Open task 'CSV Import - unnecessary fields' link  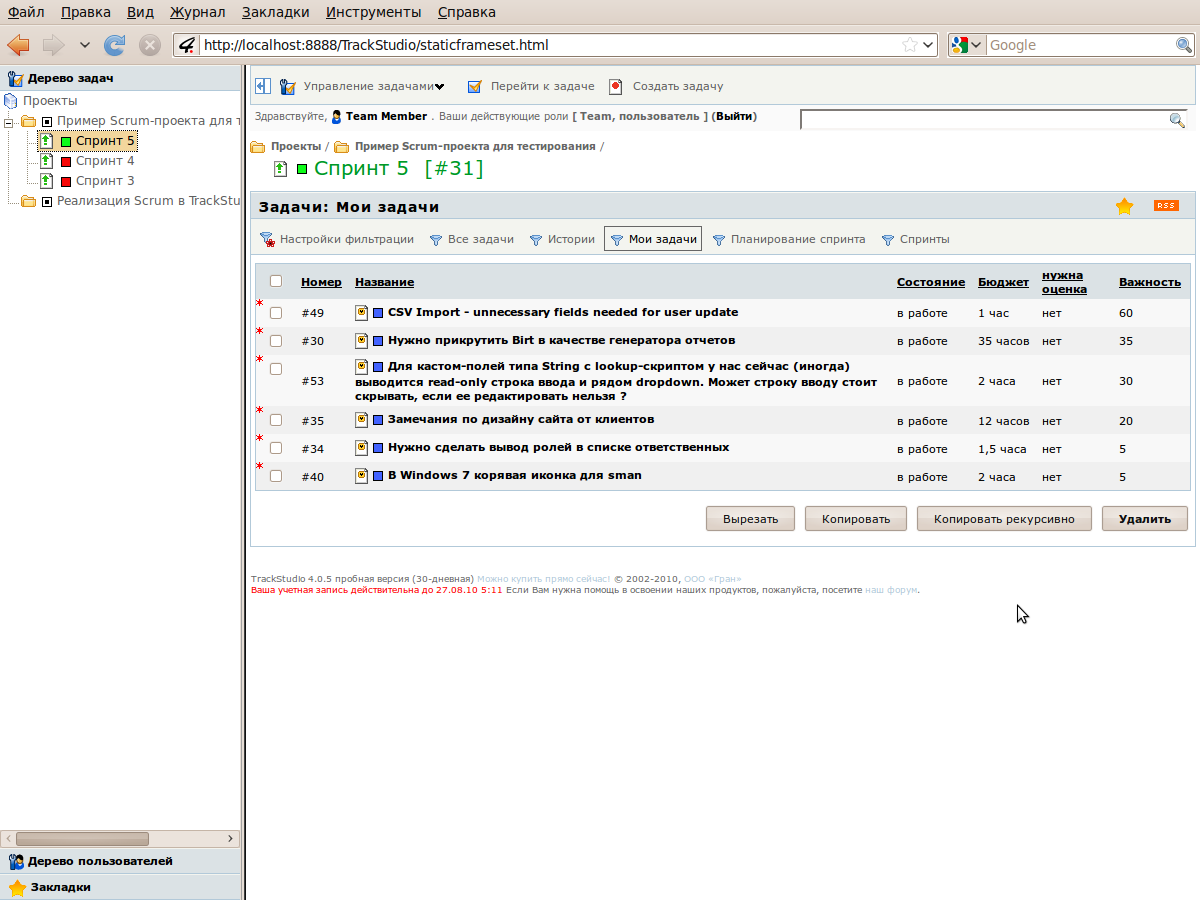[x=563, y=312]
